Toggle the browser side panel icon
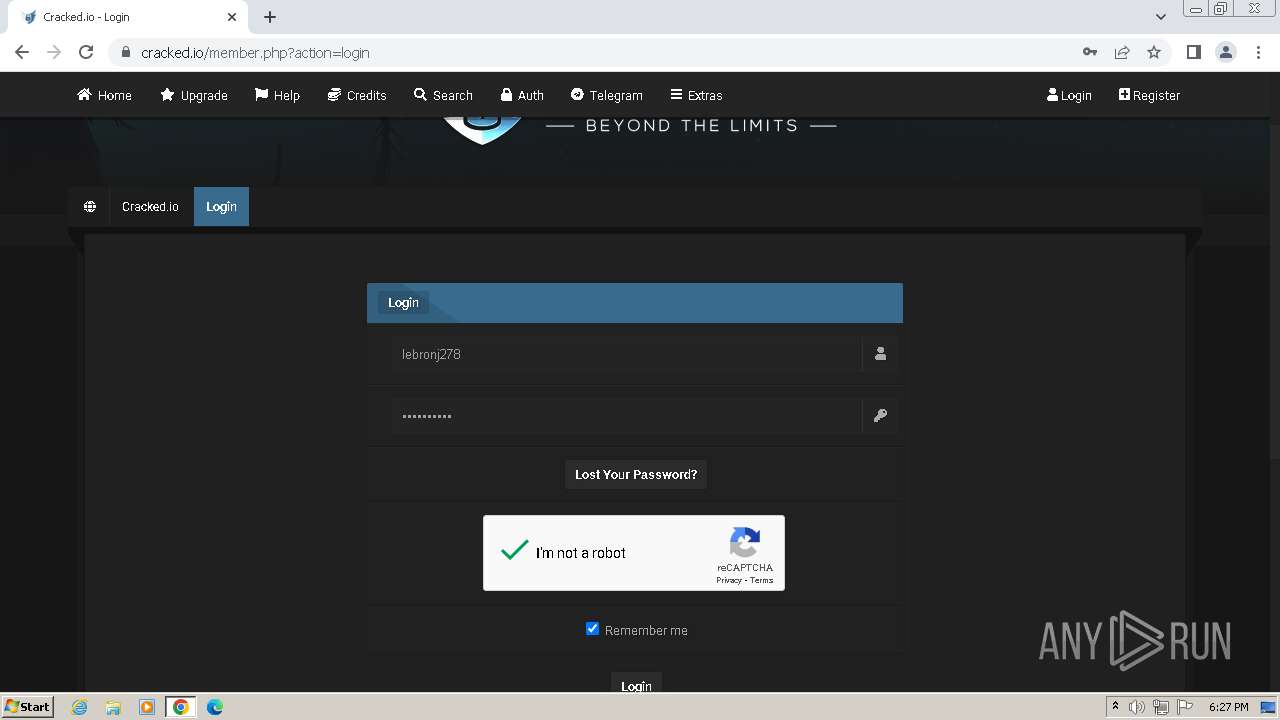 pos(1193,52)
